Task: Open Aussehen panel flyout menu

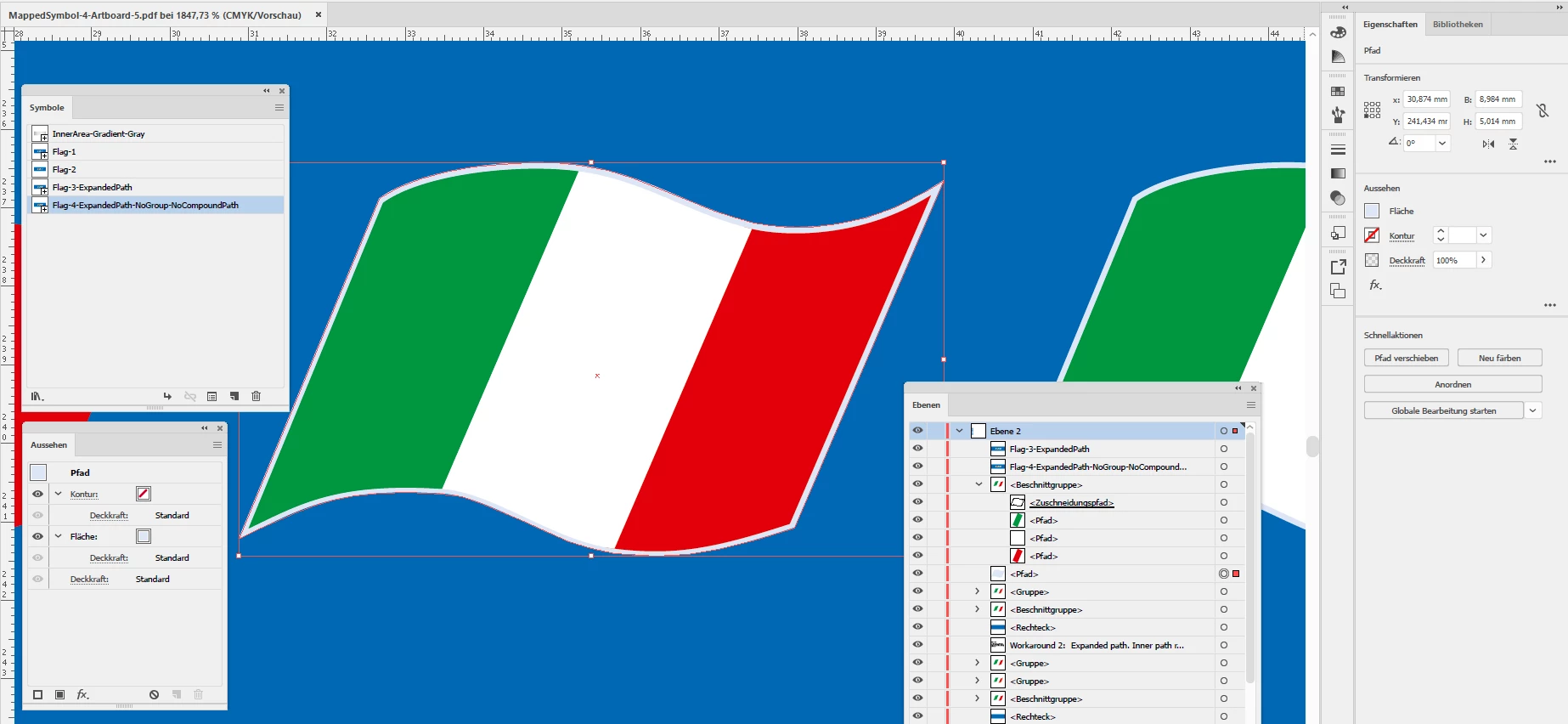Action: [x=217, y=444]
